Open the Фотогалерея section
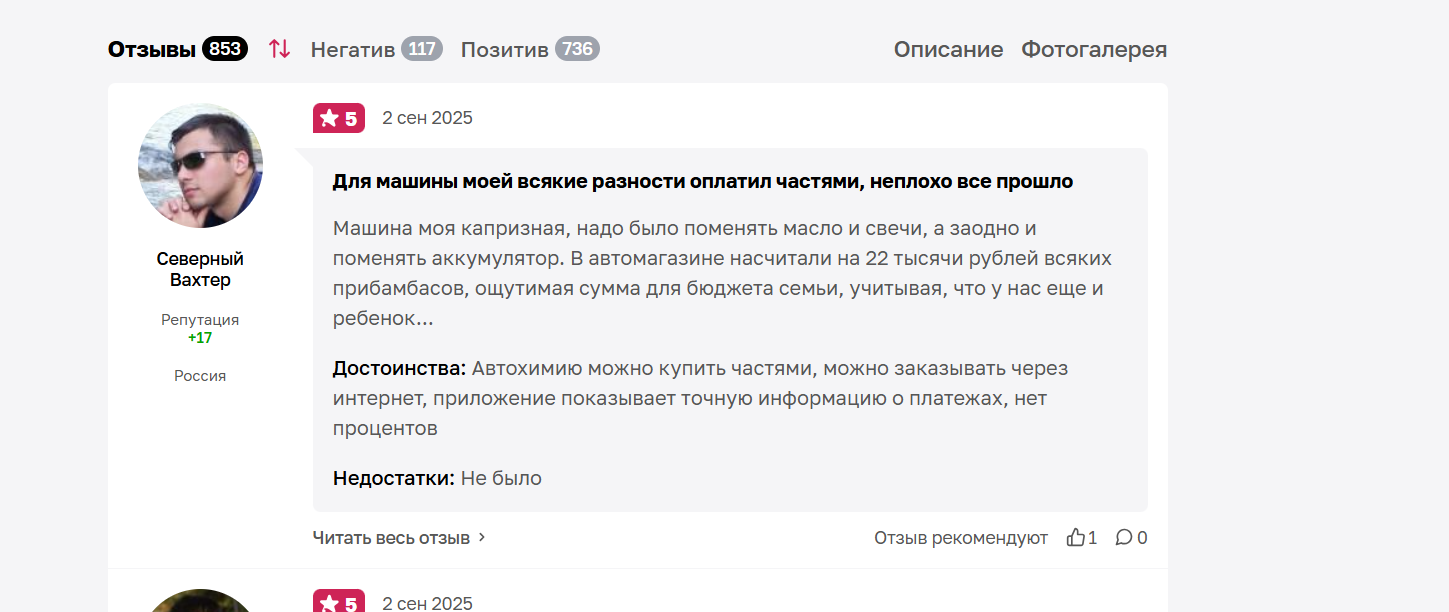Viewport: 1449px width, 612px height. pos(1094,49)
